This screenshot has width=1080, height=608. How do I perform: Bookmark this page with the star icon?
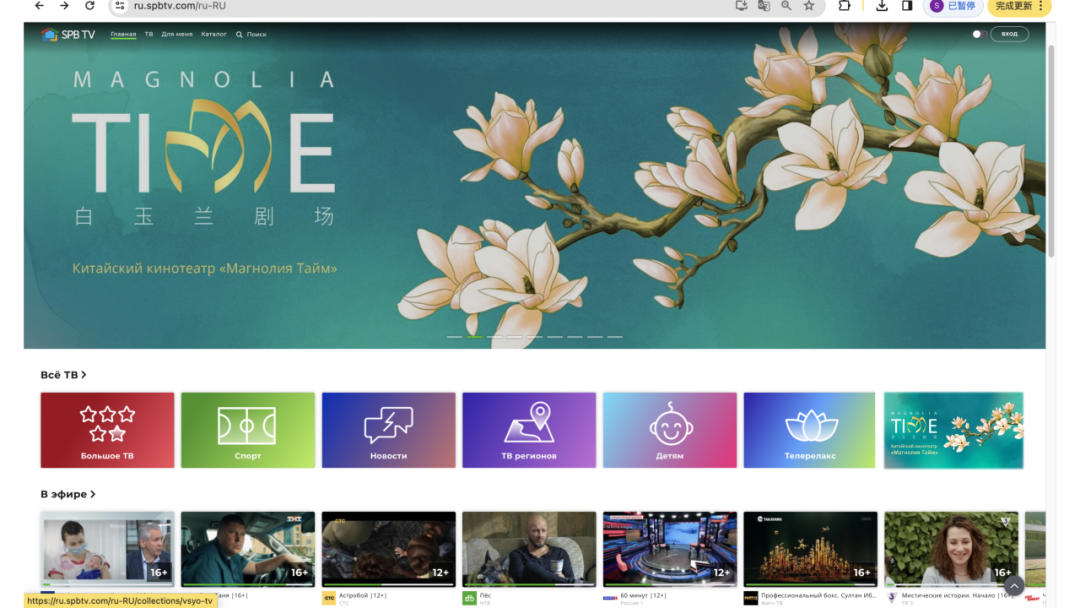pyautogui.click(x=809, y=6)
